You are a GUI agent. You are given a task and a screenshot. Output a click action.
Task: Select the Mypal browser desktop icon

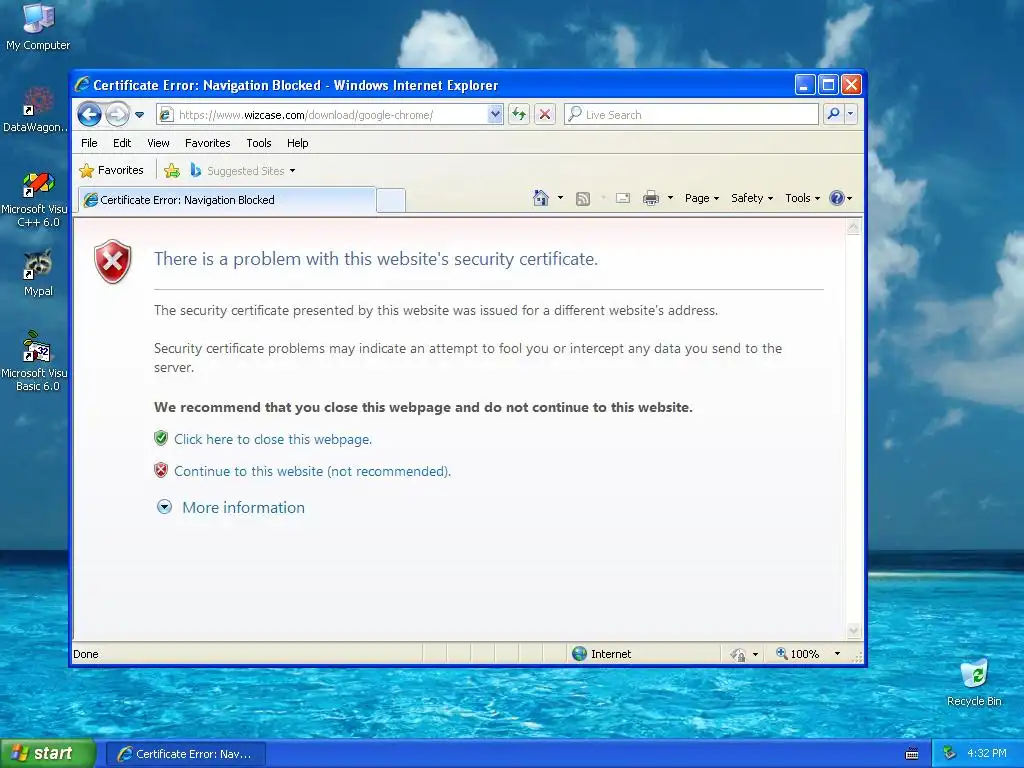[38, 273]
